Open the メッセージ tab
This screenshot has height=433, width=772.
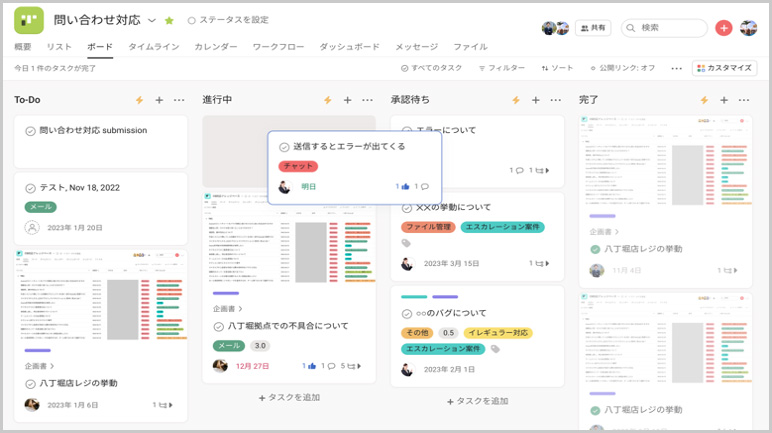pyautogui.click(x=417, y=47)
